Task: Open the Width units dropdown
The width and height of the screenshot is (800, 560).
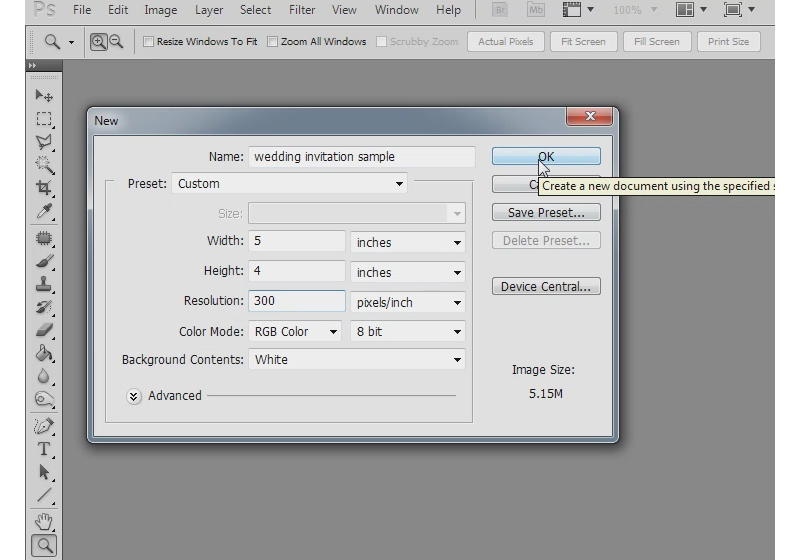Action: click(x=408, y=242)
